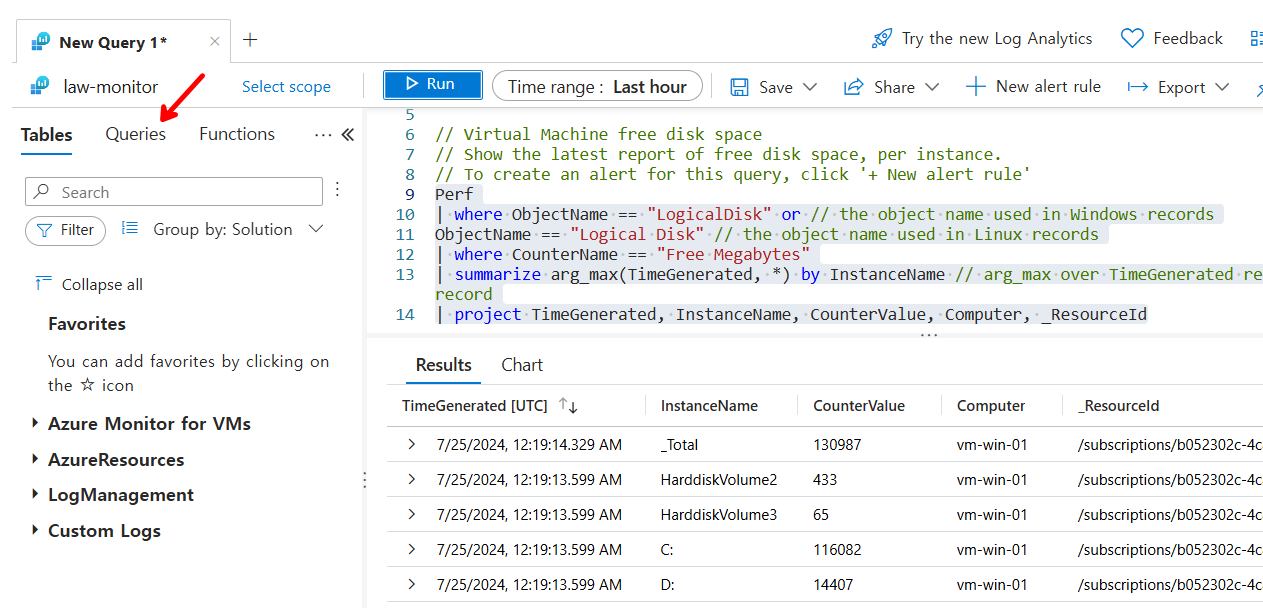This screenshot has width=1263, height=608.
Task: Click the Collapse all icon
Action: tap(43, 284)
